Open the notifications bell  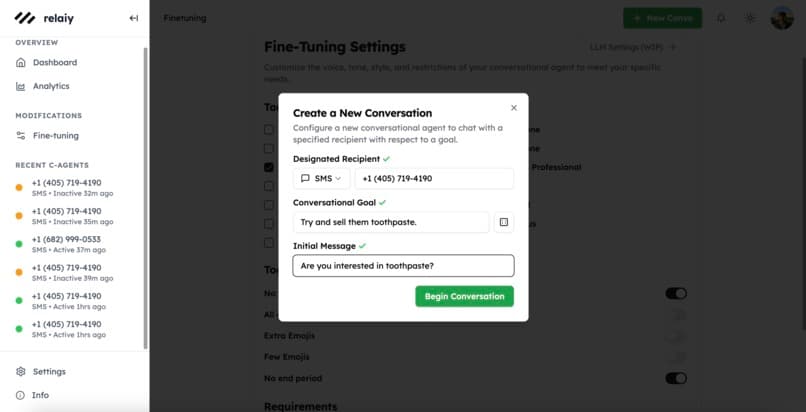(x=721, y=18)
